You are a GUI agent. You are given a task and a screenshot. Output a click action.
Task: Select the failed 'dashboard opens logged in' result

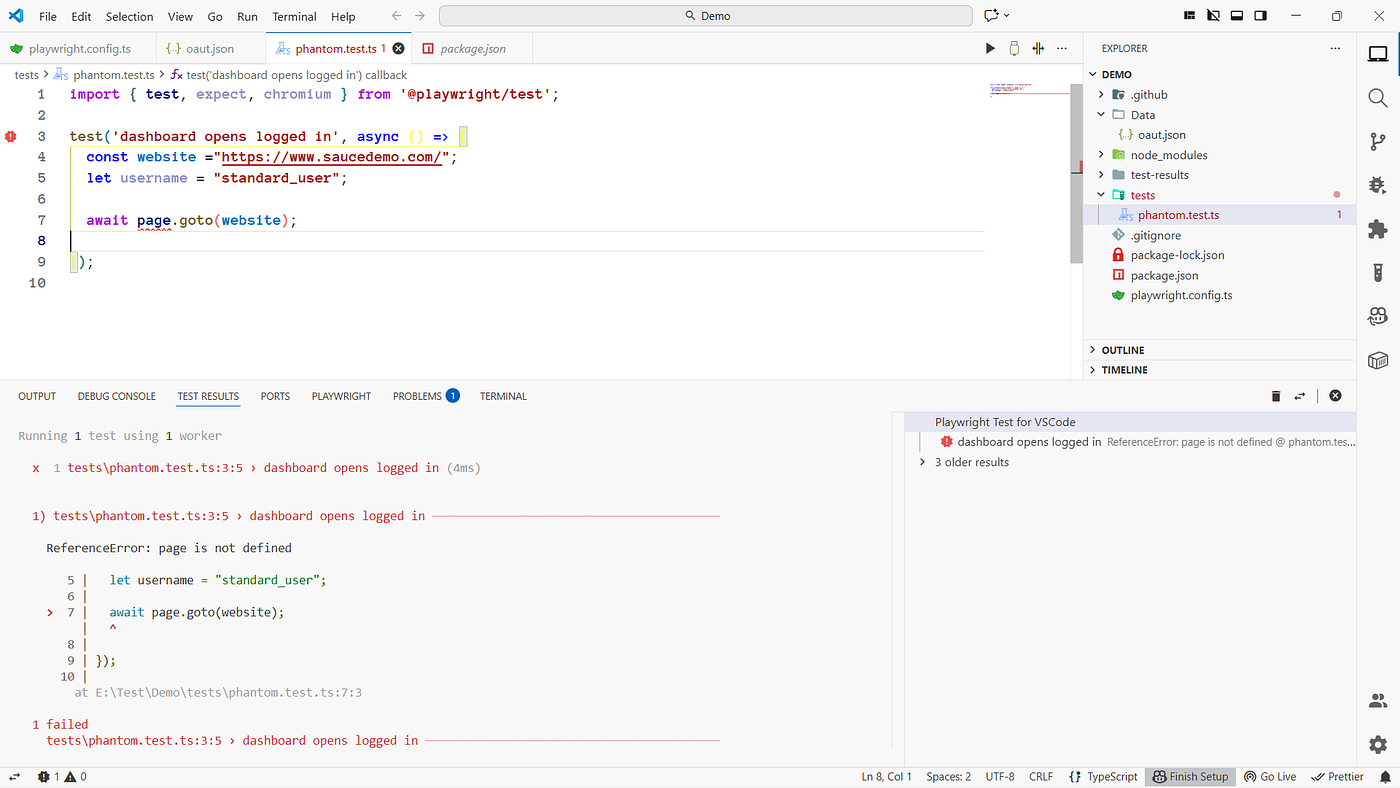point(1130,442)
